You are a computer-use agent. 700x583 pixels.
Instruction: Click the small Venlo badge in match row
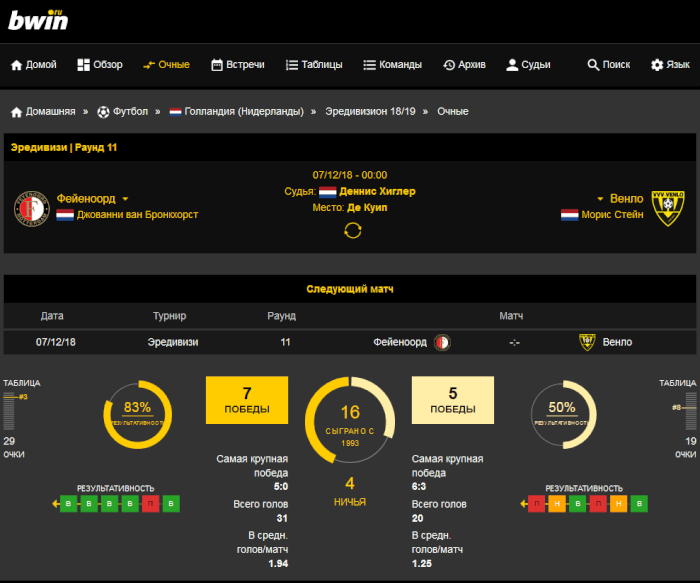(587, 342)
